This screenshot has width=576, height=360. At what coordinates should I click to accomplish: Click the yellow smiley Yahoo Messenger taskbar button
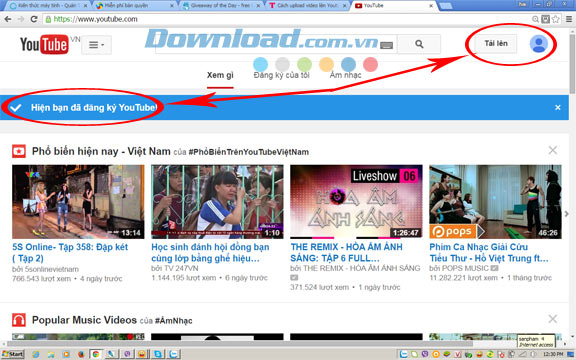142,354
